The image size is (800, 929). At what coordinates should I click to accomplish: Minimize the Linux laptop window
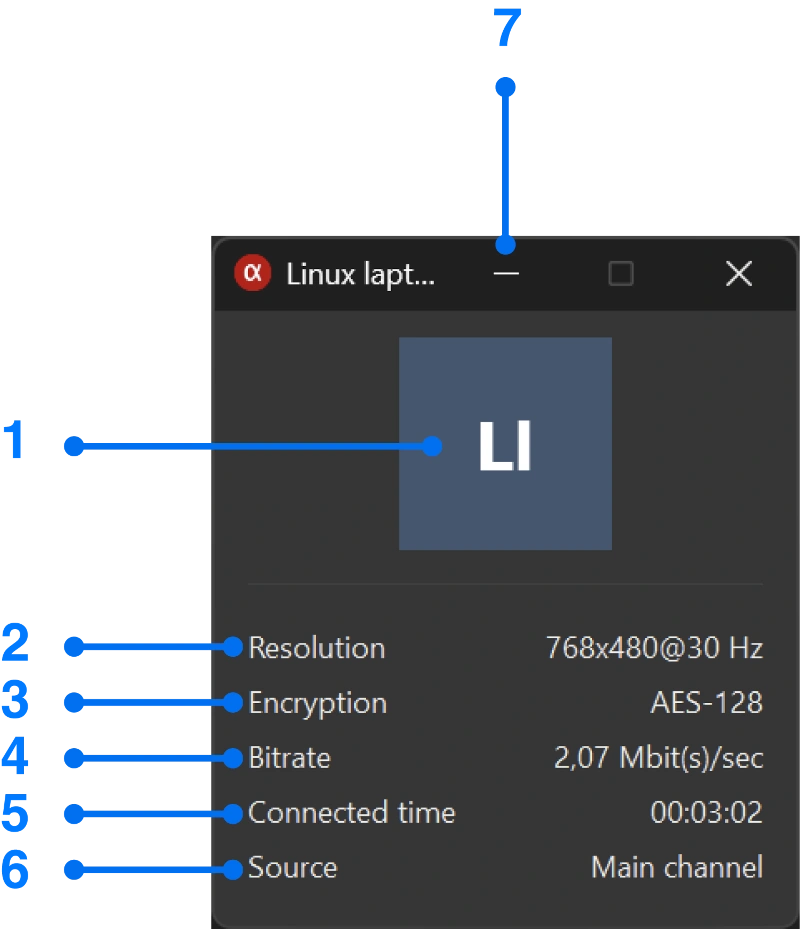click(x=506, y=273)
